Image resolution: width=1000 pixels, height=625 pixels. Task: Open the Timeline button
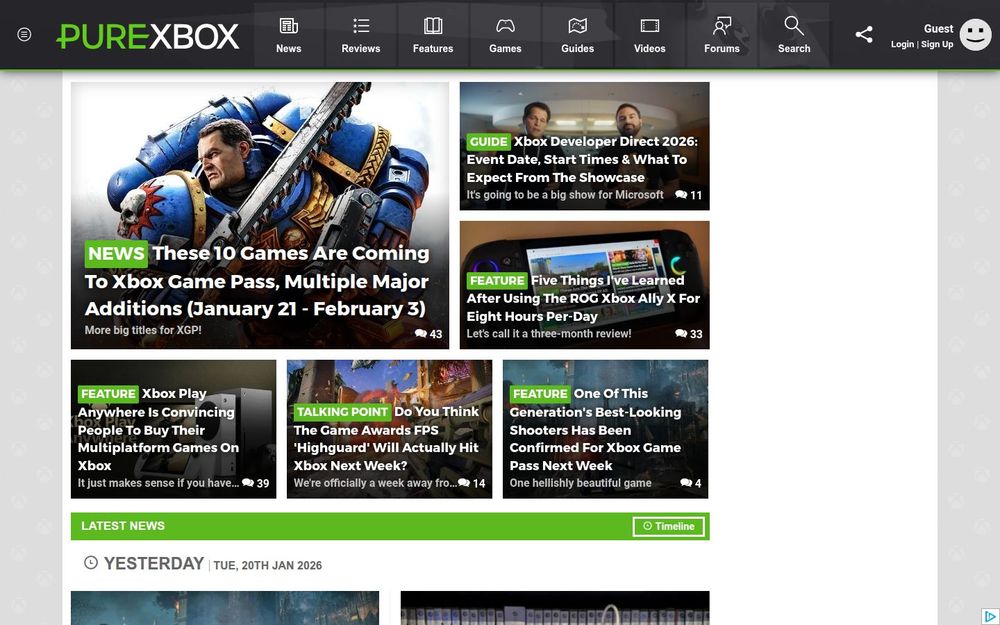point(668,526)
